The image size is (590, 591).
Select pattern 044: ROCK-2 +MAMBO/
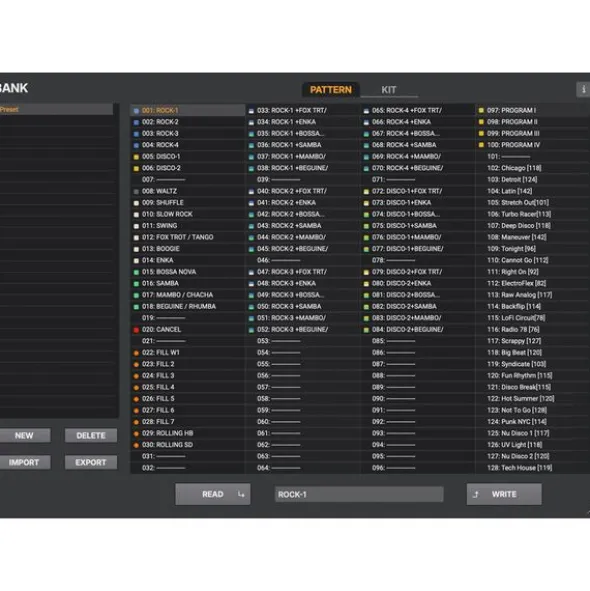point(303,237)
